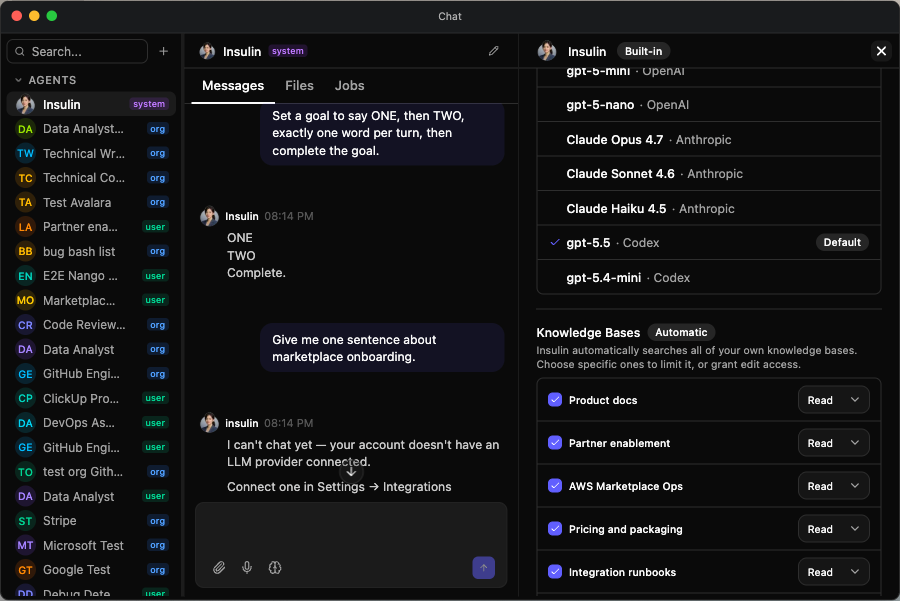Click the TC avatar for Technical Co agent

25,178
